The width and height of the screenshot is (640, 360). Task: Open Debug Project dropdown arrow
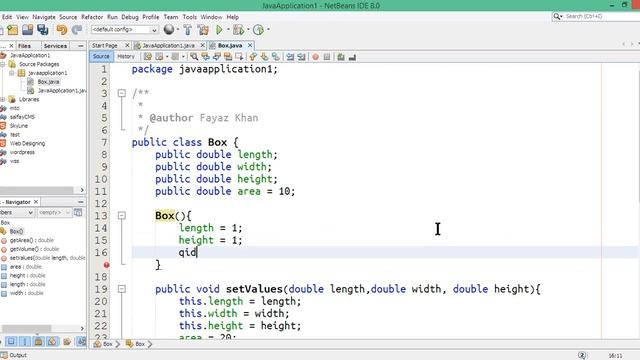coord(248,29)
